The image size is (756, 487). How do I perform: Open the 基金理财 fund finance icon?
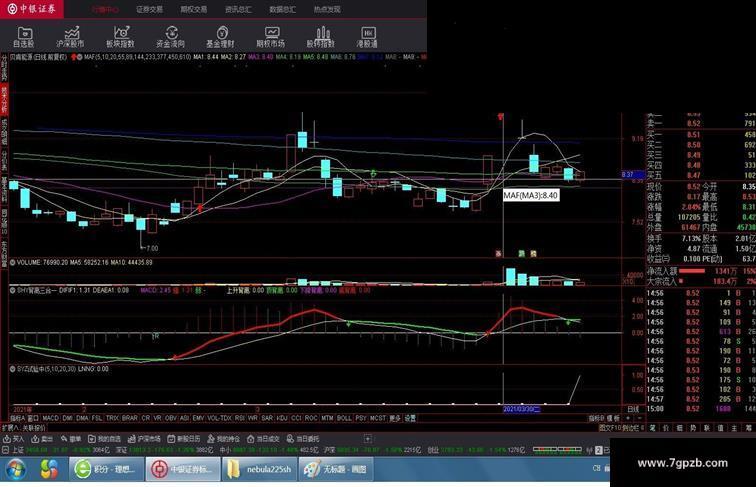220,37
